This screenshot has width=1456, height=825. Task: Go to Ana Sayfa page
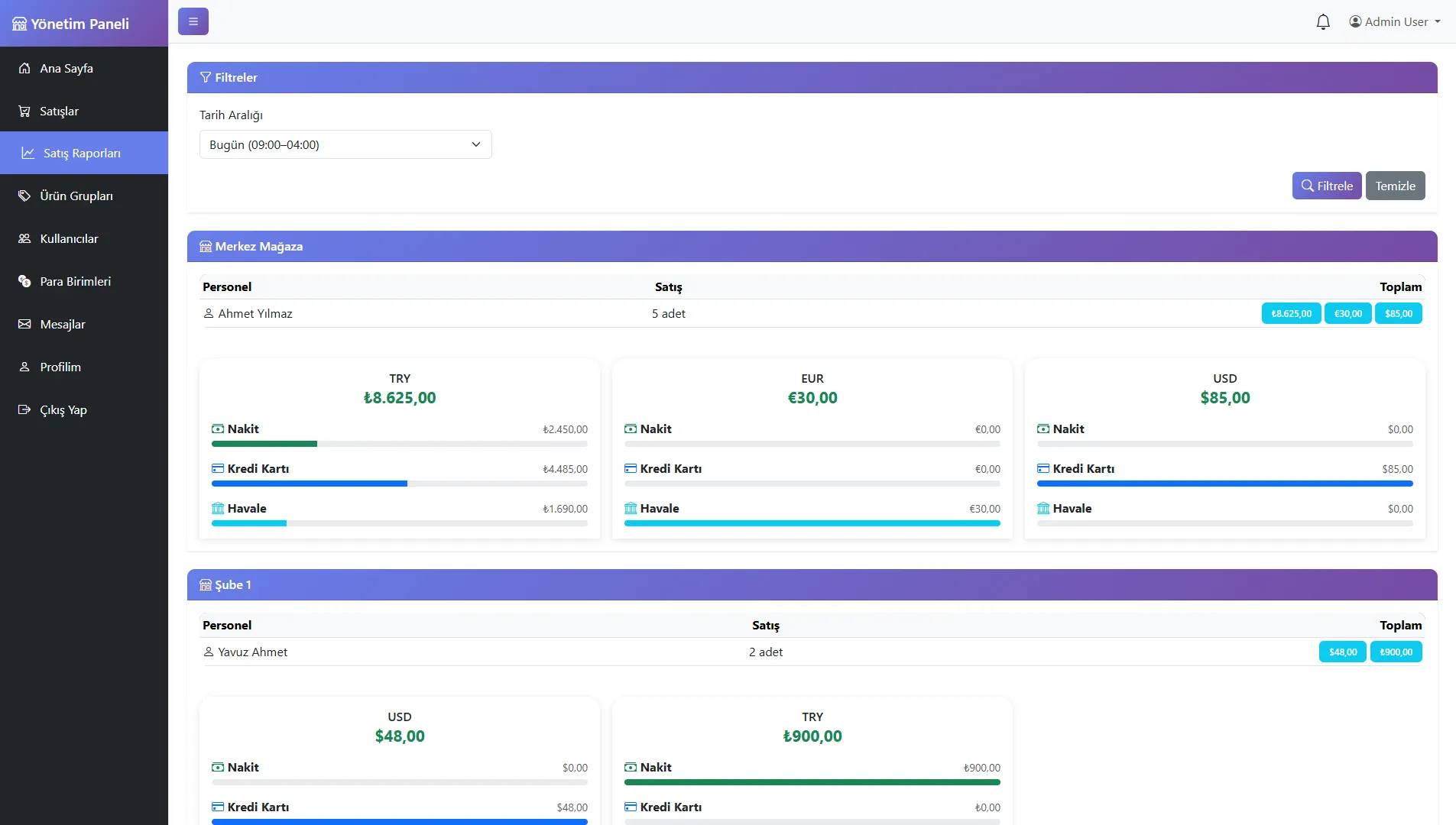tap(84, 68)
